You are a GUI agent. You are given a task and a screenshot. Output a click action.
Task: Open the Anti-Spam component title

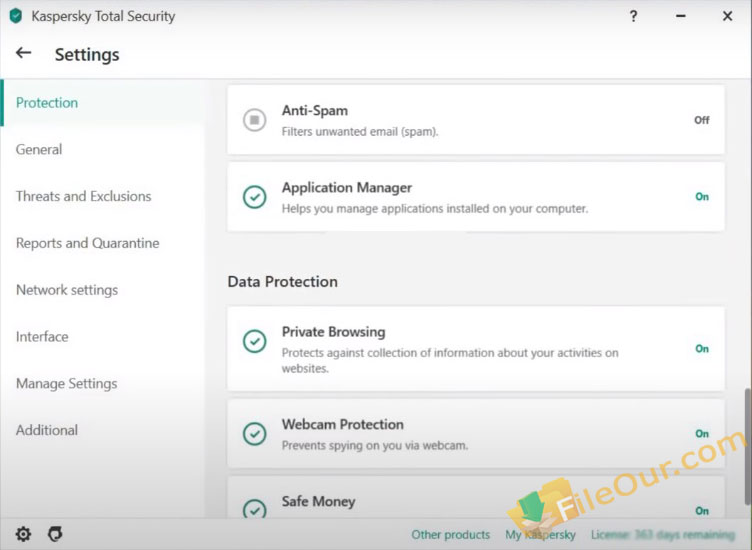pyautogui.click(x=315, y=111)
